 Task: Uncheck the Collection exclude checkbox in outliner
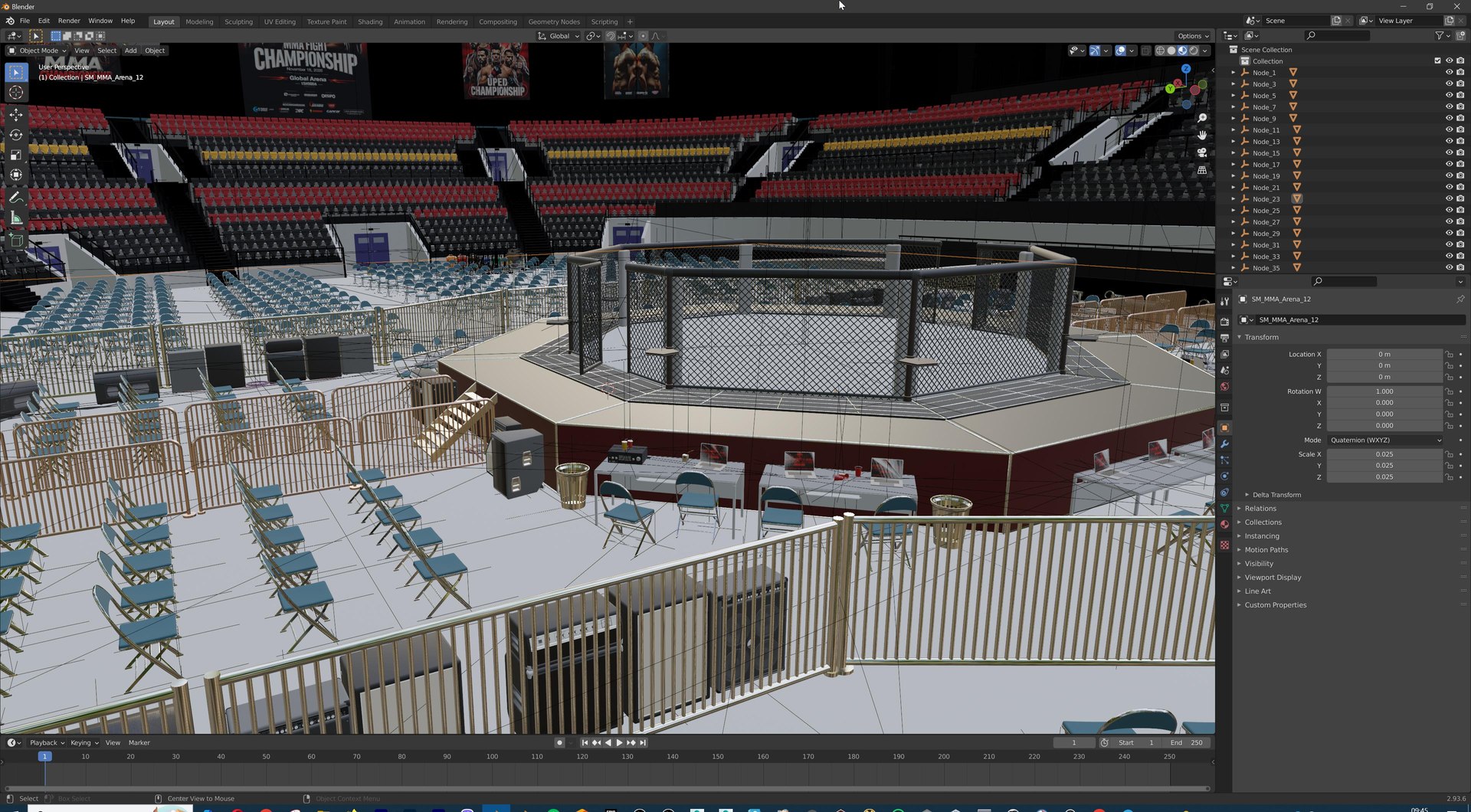click(x=1437, y=61)
